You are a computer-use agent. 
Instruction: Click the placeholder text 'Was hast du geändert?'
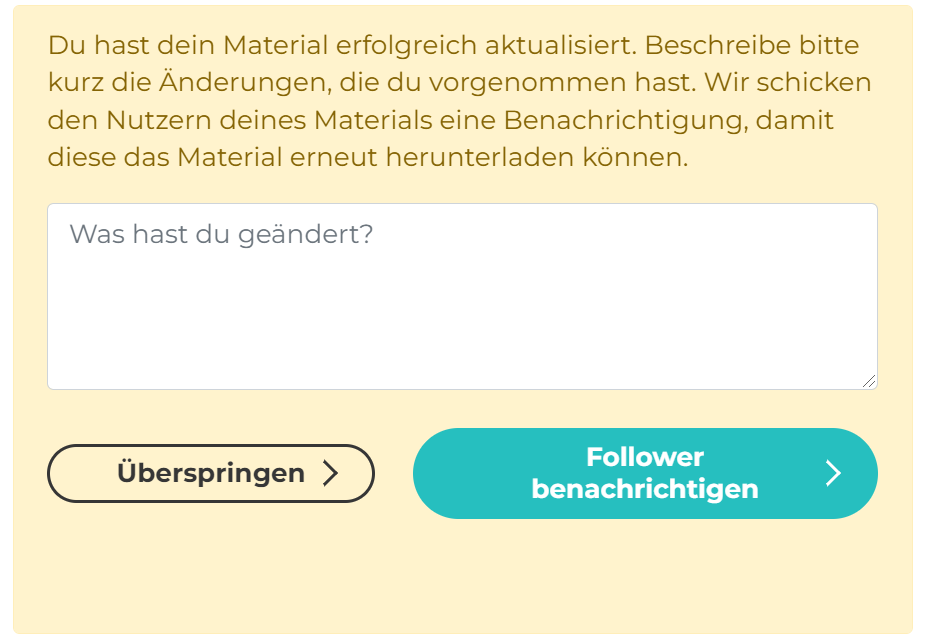tap(221, 235)
